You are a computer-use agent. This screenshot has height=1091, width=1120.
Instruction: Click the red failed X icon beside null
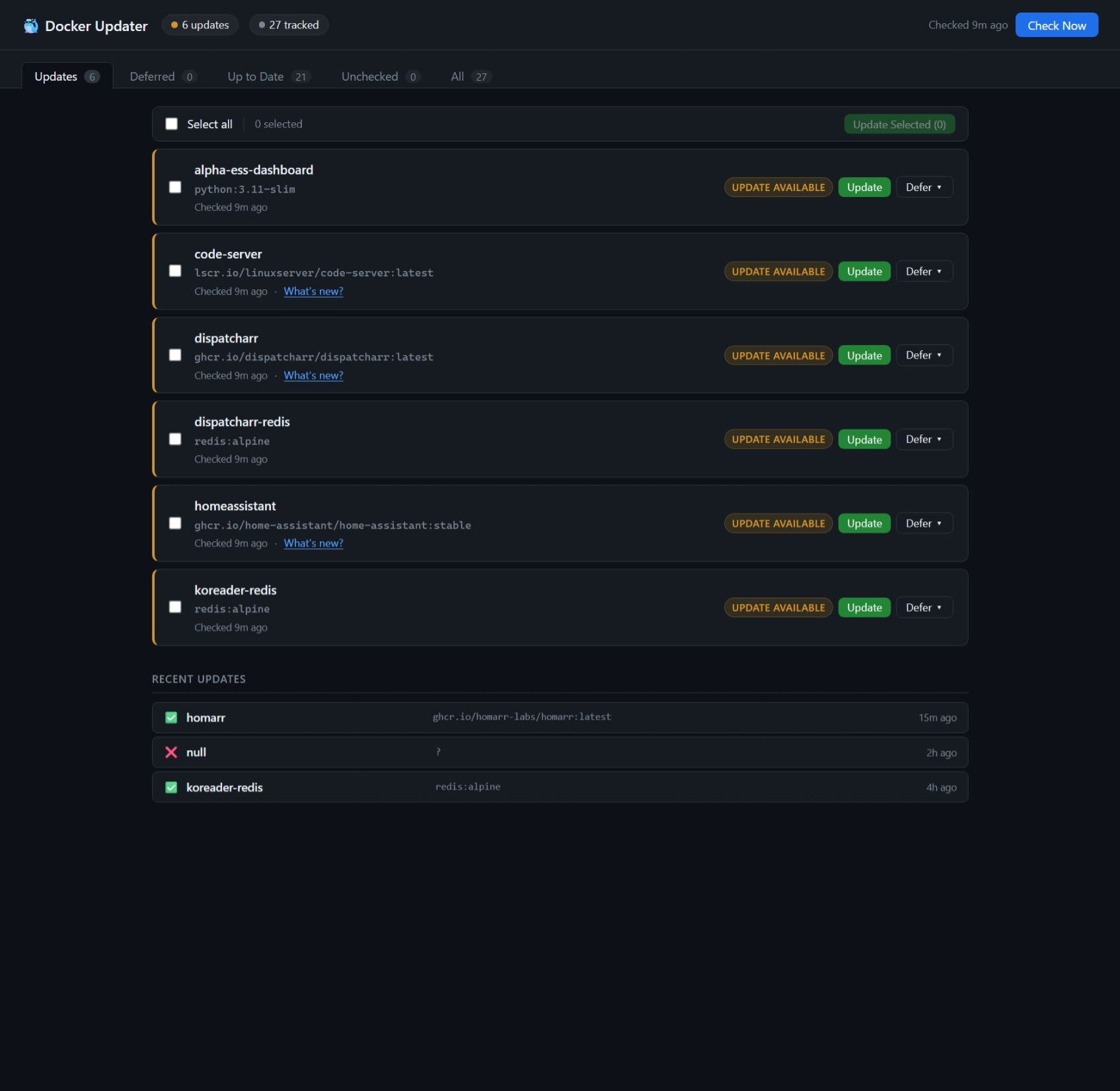point(171,752)
